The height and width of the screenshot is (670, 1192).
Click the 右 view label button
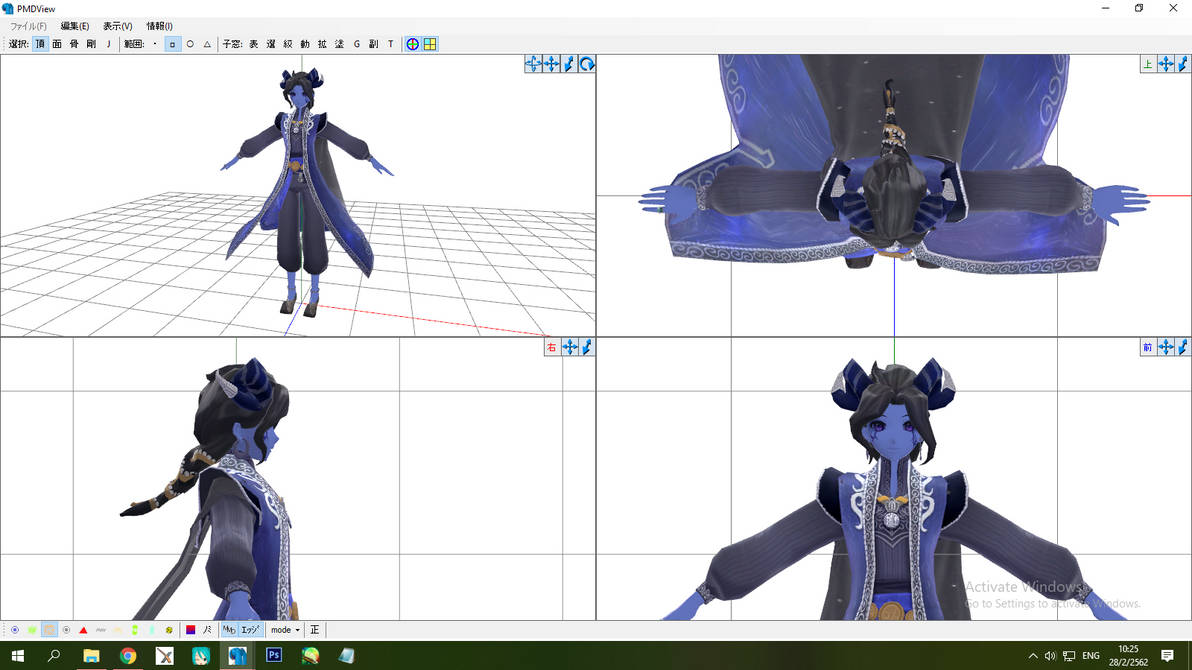pyautogui.click(x=552, y=348)
